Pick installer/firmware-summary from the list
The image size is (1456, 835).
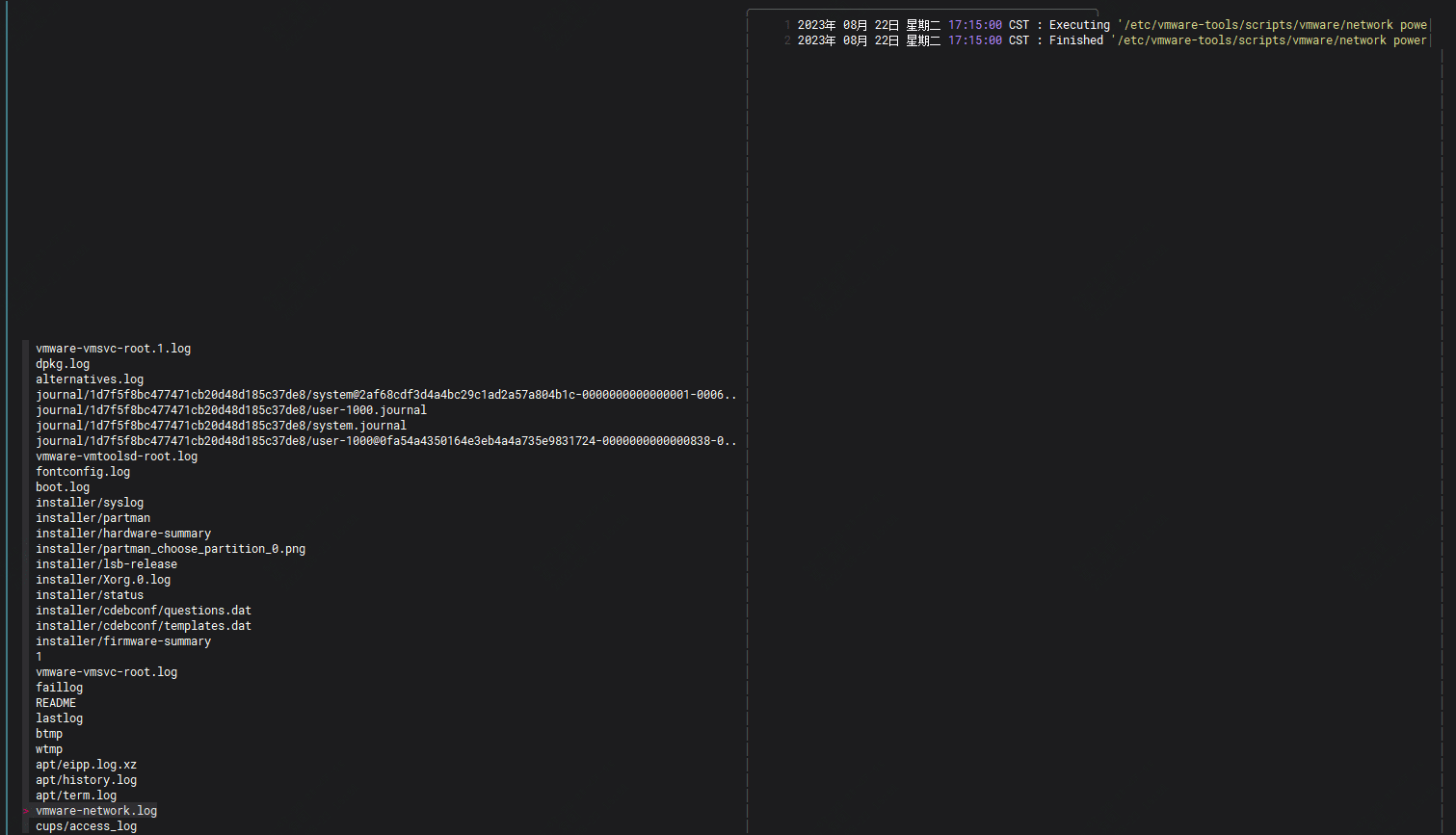click(x=123, y=641)
